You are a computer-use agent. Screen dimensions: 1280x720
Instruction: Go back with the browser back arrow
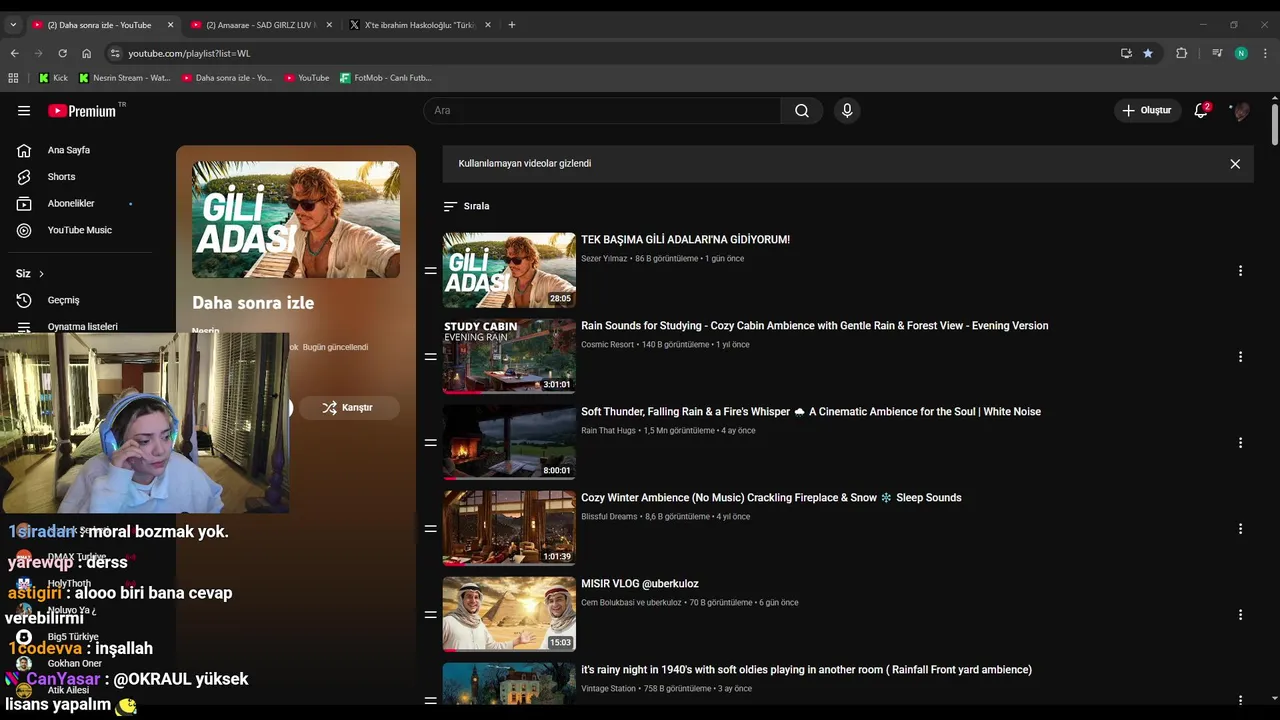[x=14, y=53]
